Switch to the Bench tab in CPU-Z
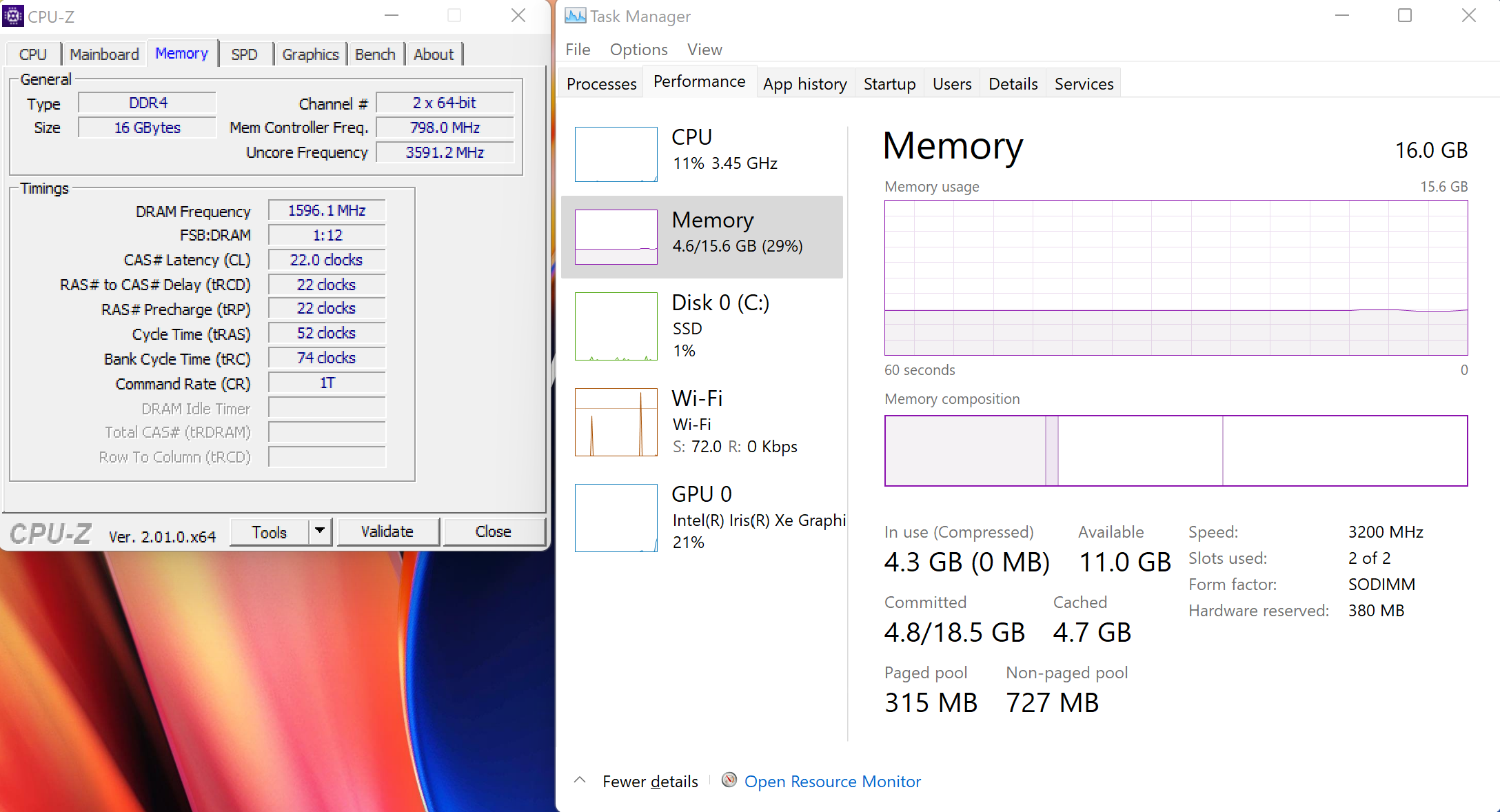Viewport: 1500px width, 812px height. 376,54
